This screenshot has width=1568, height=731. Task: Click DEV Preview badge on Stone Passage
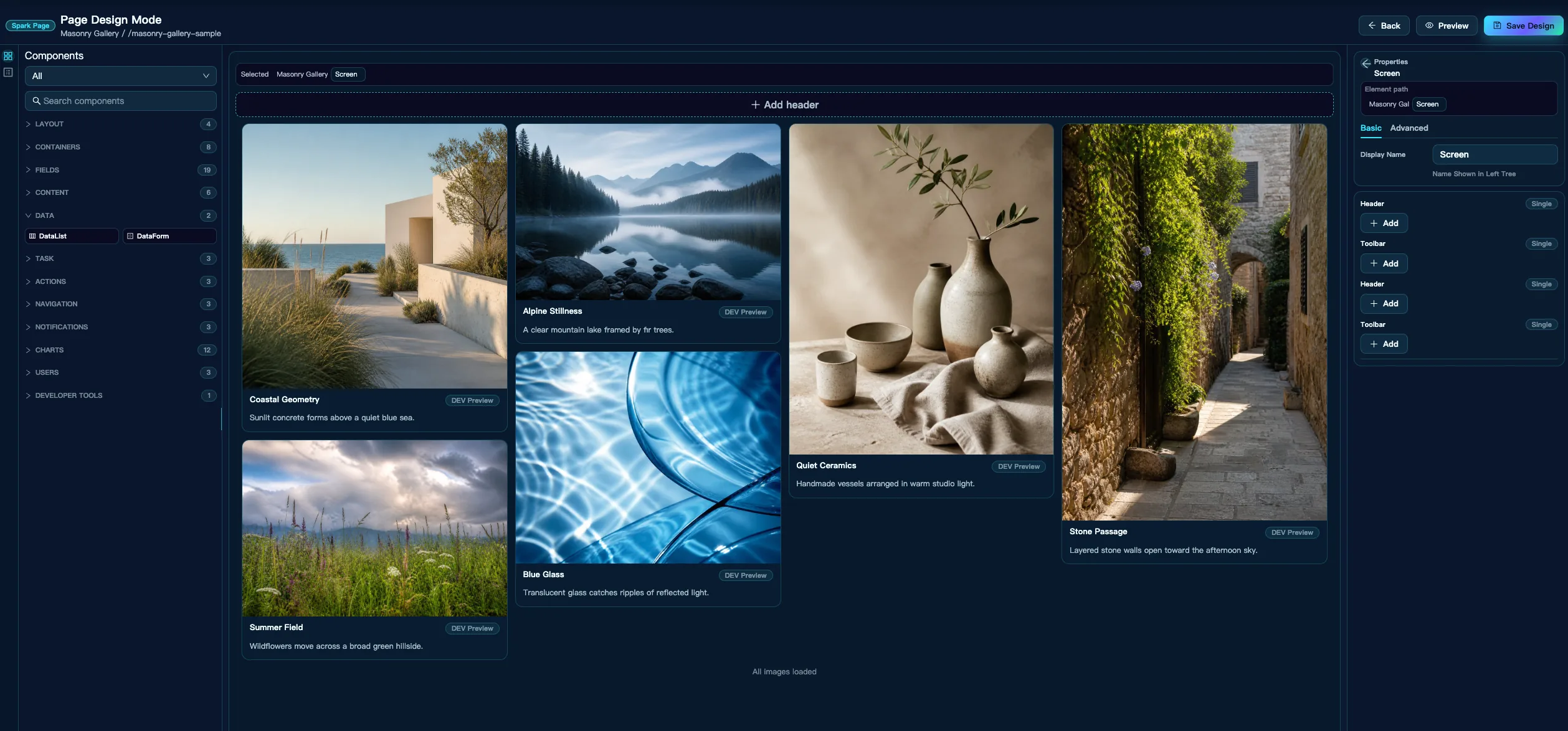(1292, 532)
